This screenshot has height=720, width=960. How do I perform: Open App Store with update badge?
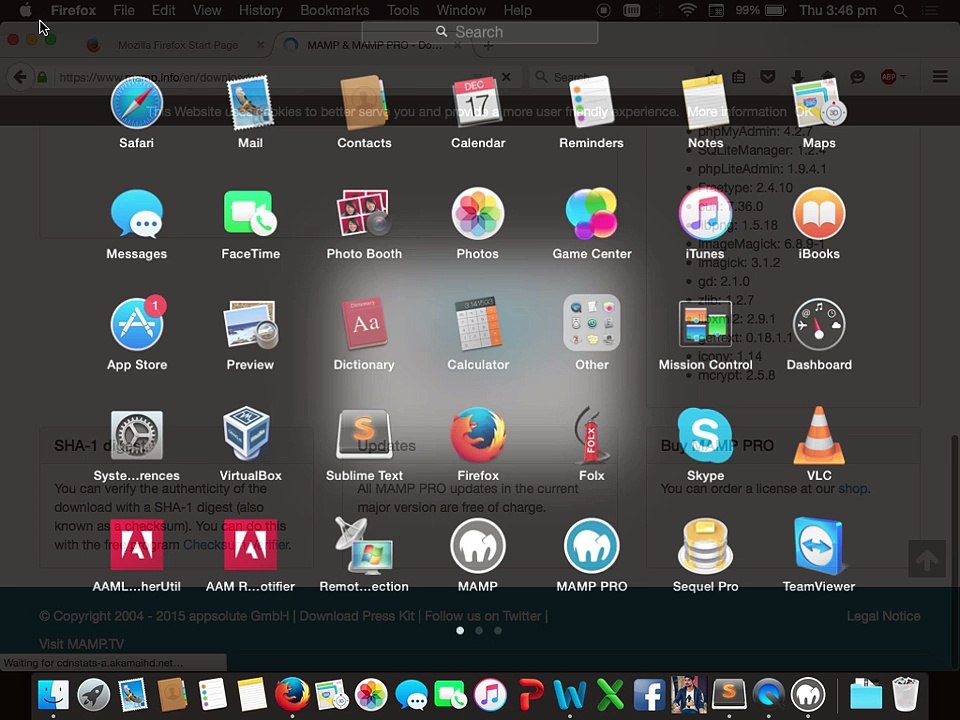click(x=137, y=325)
